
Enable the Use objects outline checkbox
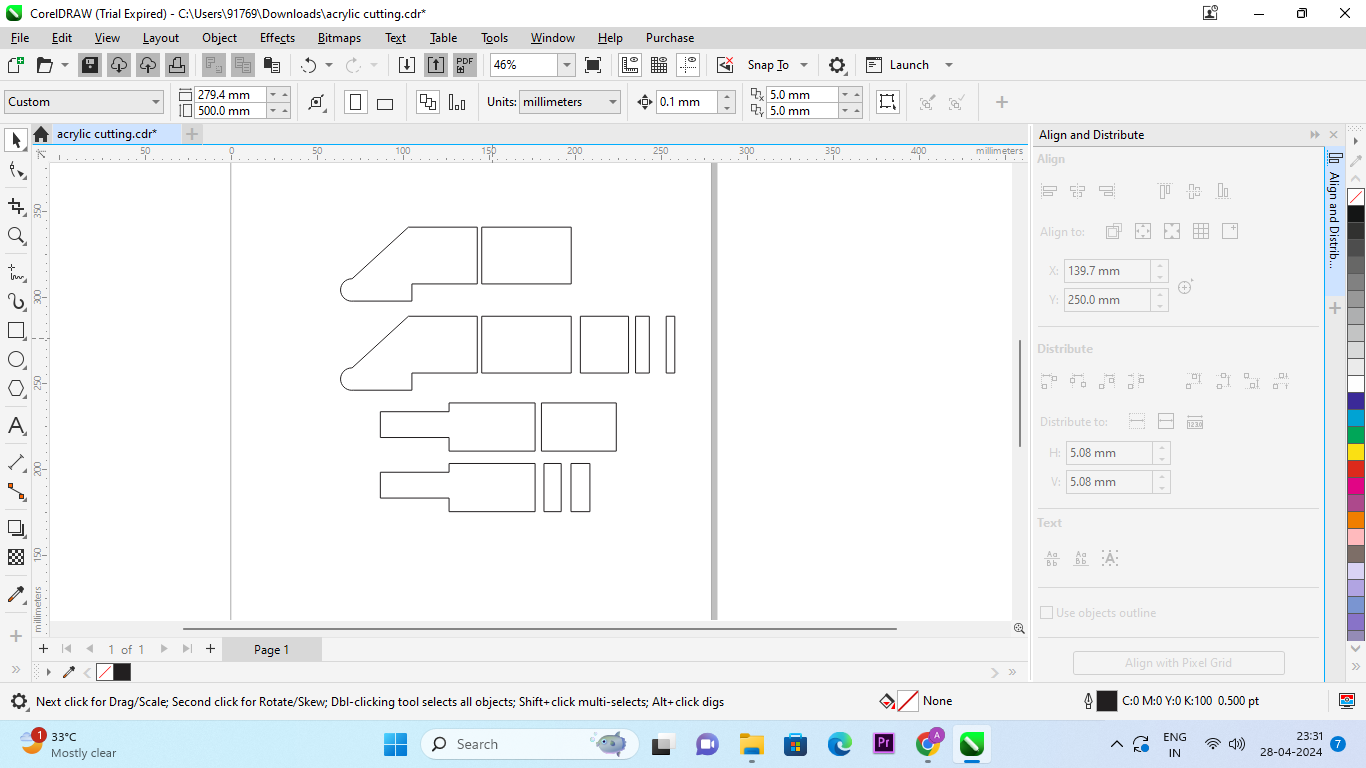1047,613
